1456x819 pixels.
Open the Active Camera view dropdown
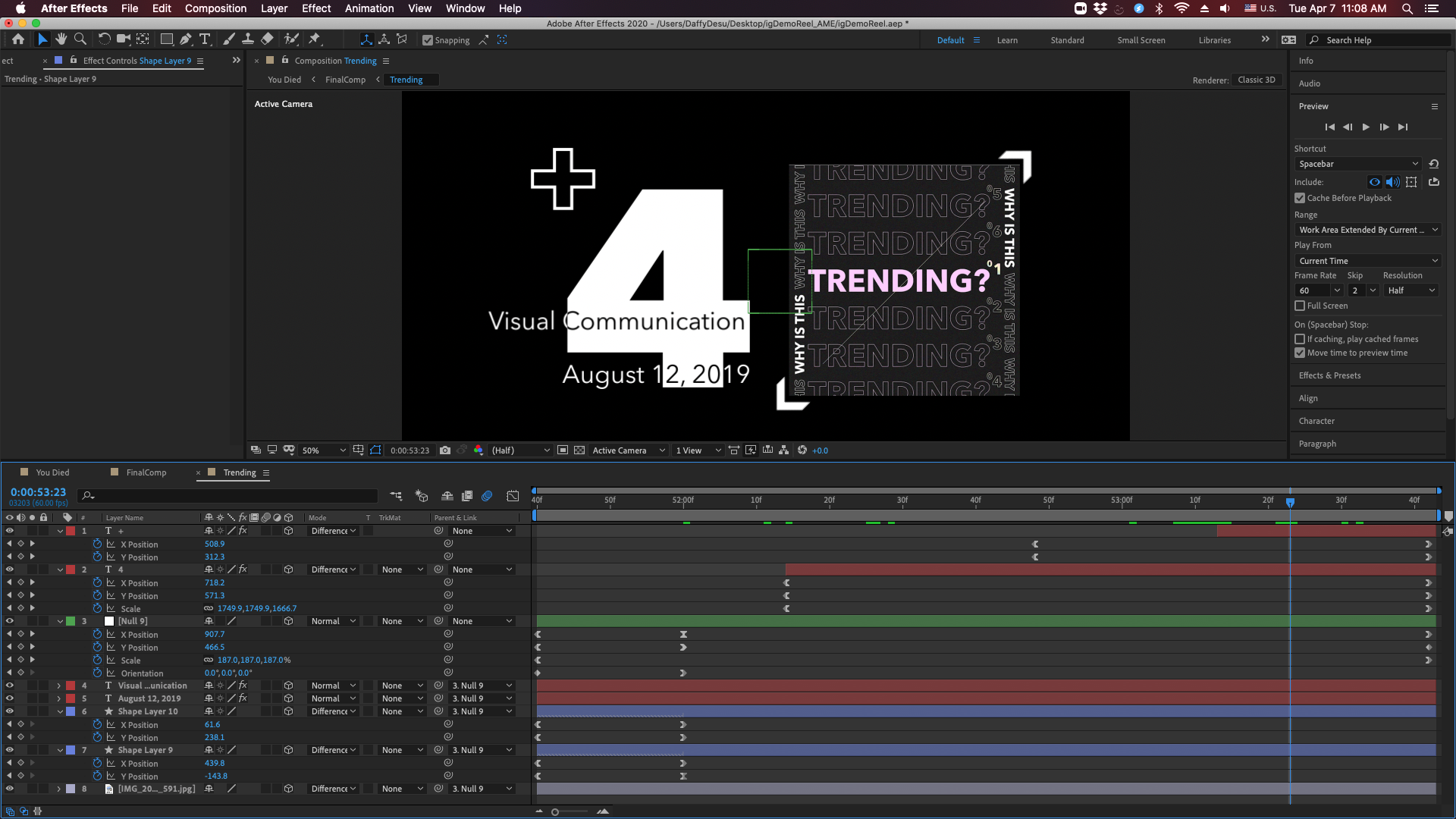629,450
